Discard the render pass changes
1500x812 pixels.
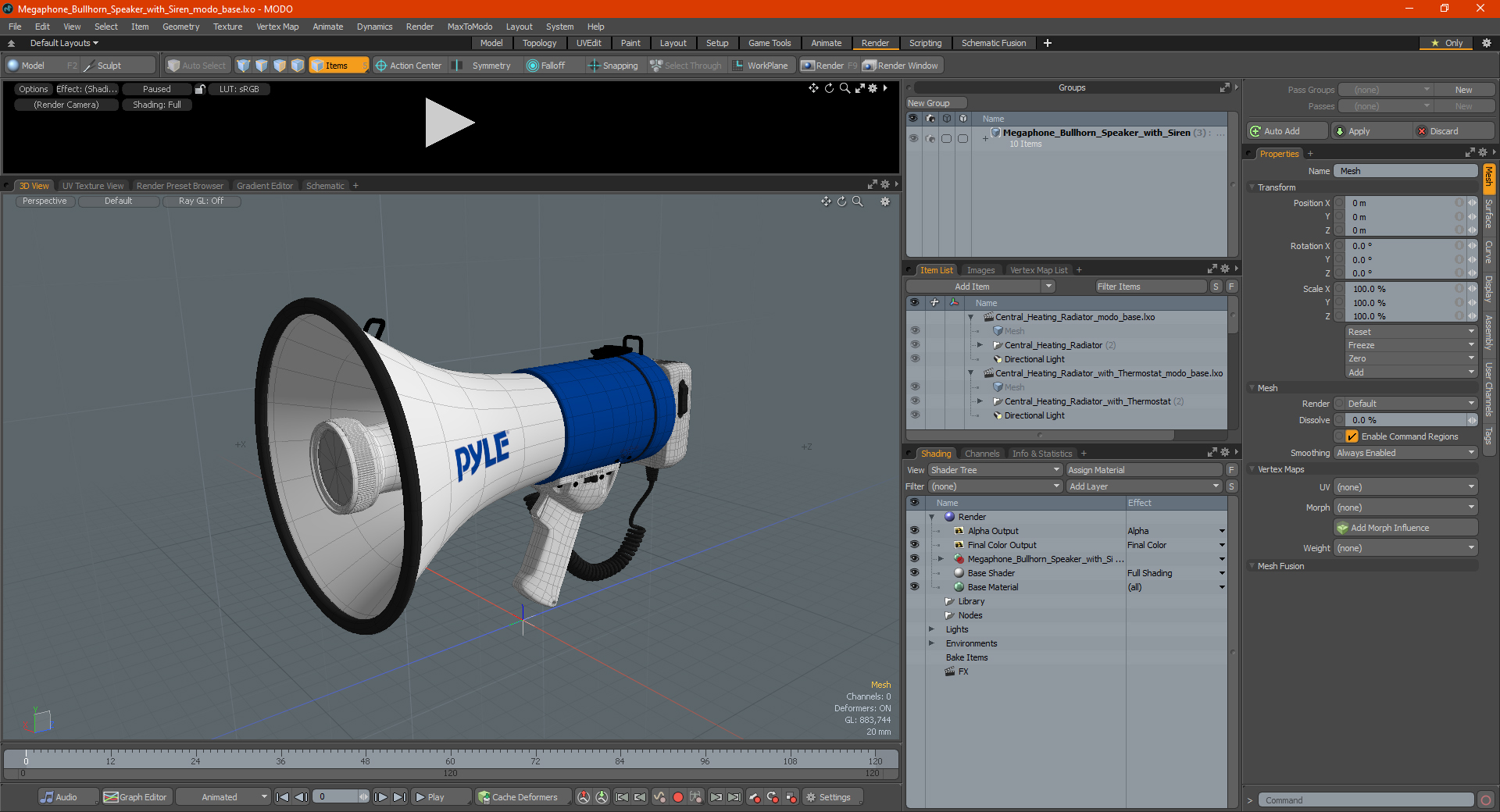[x=1454, y=131]
